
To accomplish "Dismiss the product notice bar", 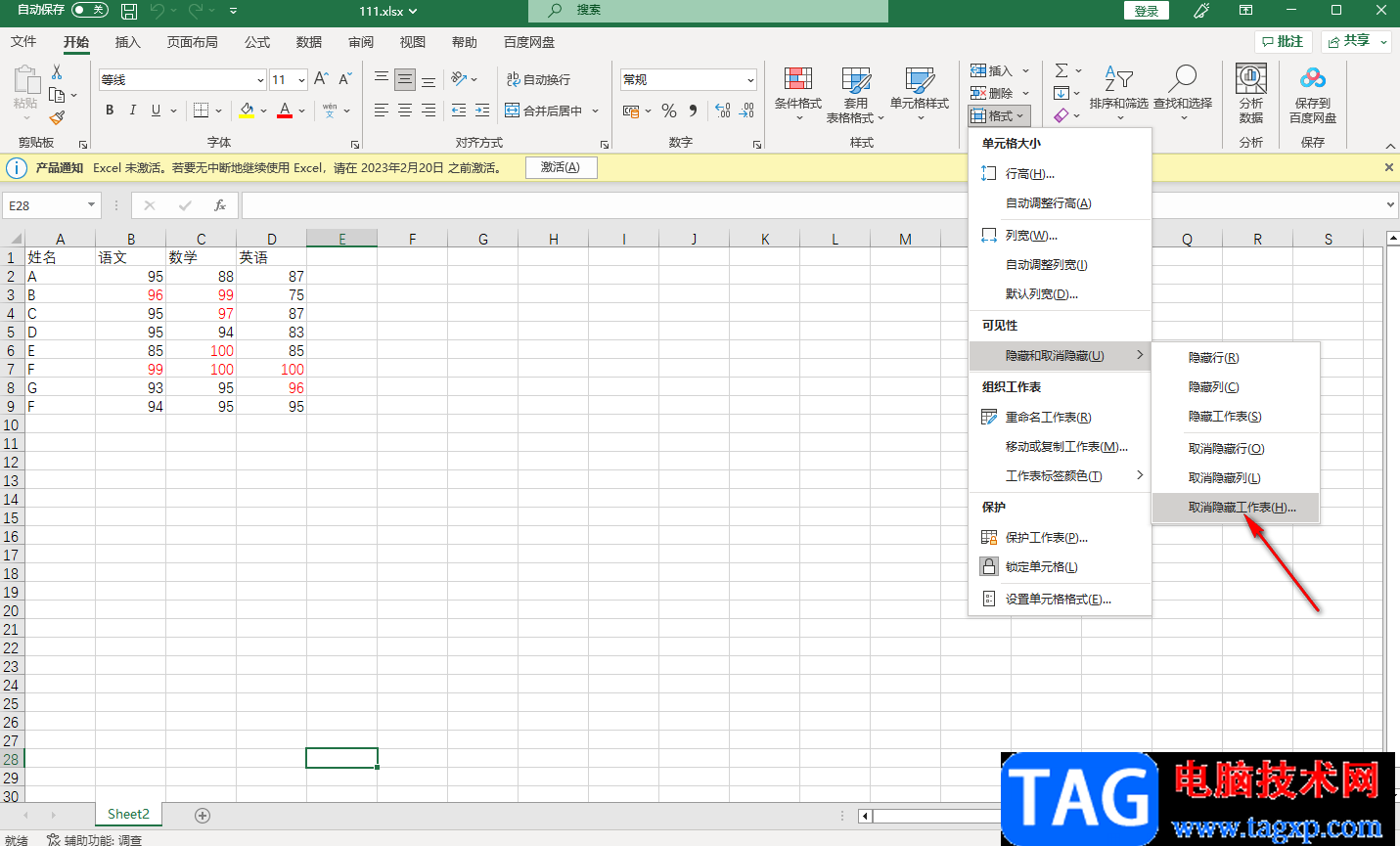I will (x=1388, y=167).
